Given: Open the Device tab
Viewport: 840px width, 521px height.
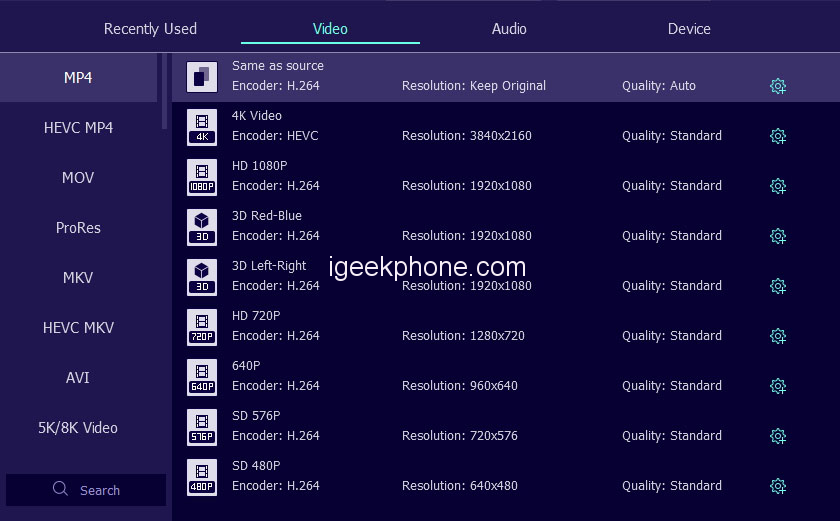Looking at the screenshot, I should pos(689,29).
